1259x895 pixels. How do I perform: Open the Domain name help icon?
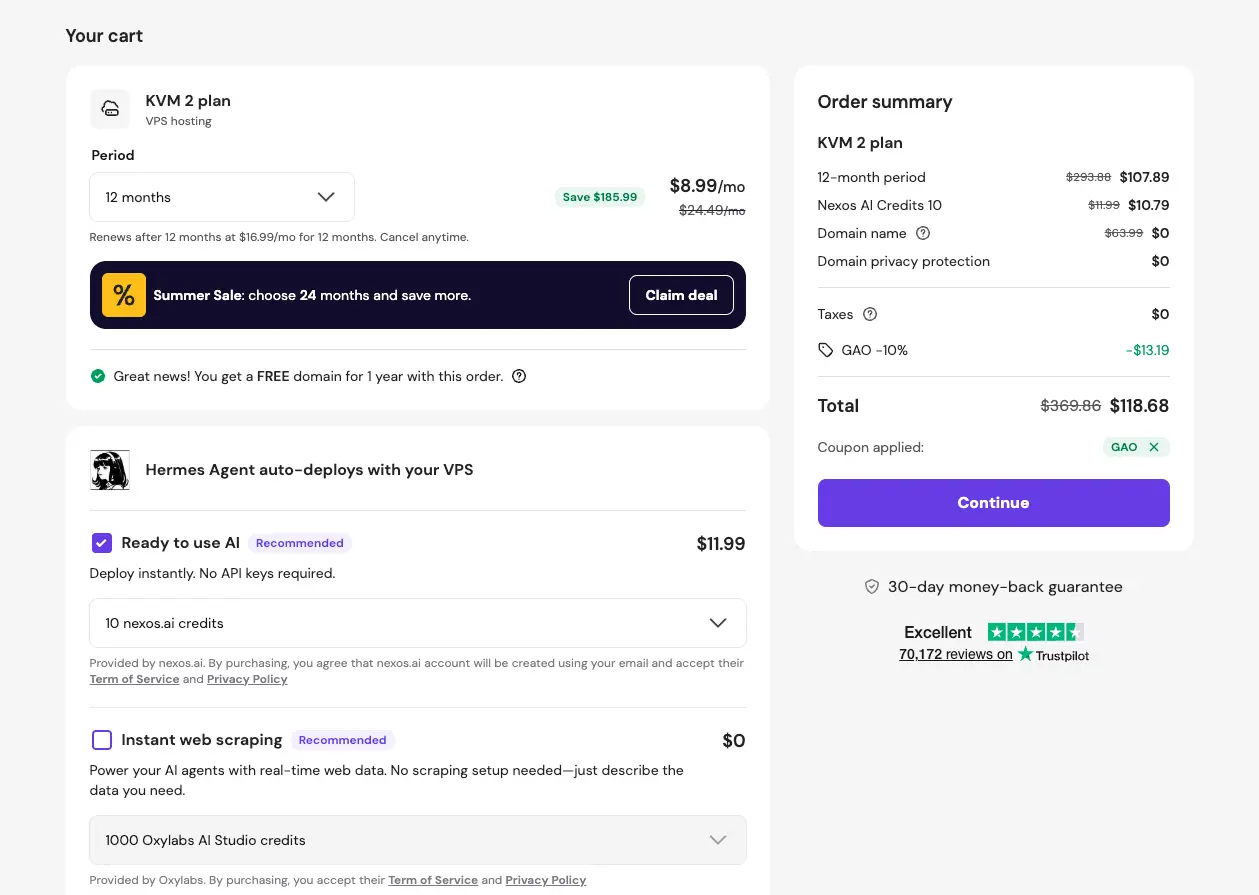[x=923, y=233]
